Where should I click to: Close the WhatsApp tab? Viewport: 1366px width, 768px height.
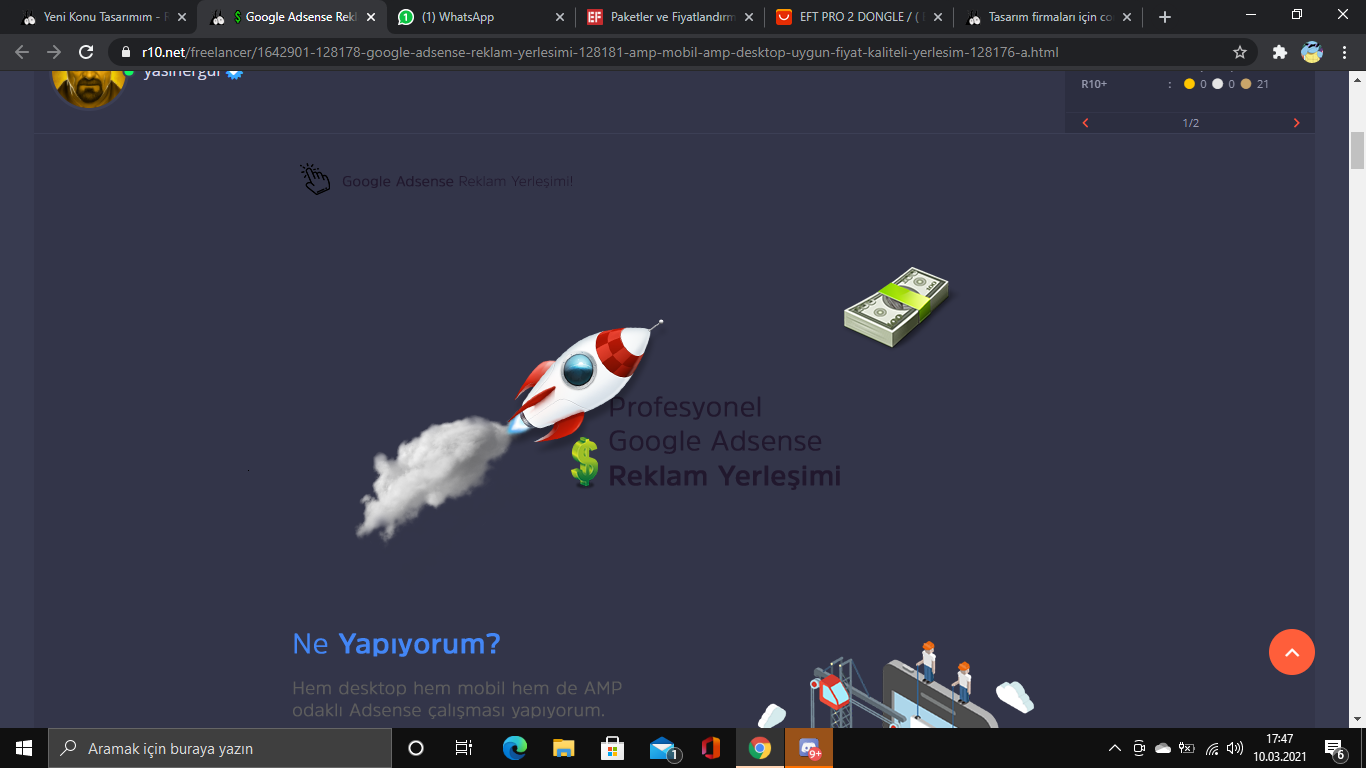[x=558, y=17]
